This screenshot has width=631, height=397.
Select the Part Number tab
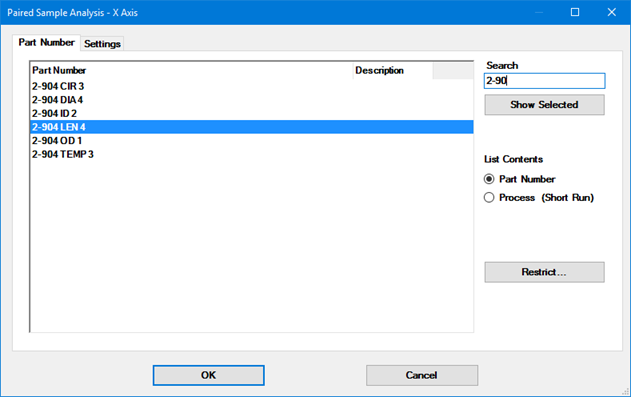(x=46, y=42)
